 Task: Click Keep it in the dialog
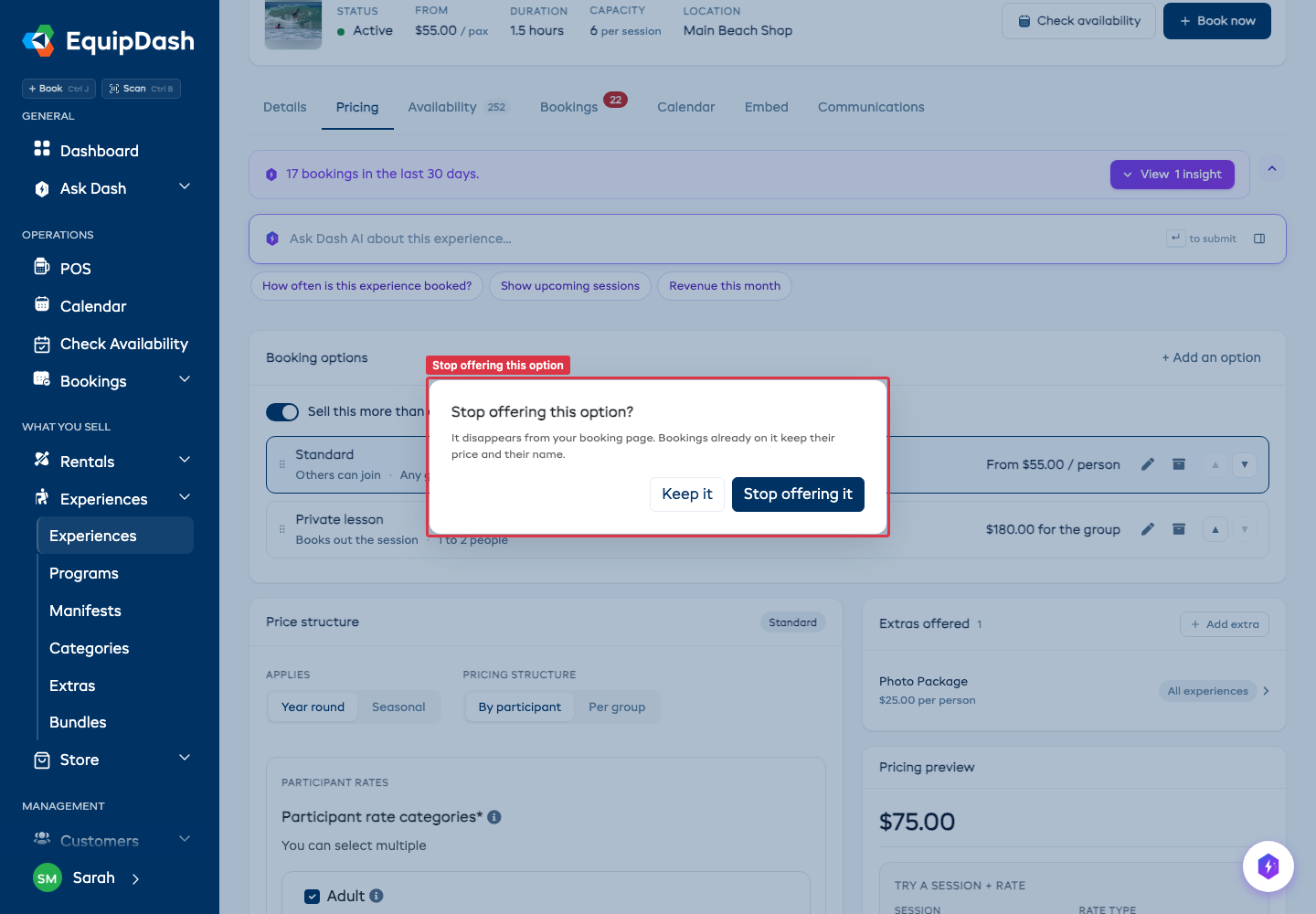tap(687, 494)
